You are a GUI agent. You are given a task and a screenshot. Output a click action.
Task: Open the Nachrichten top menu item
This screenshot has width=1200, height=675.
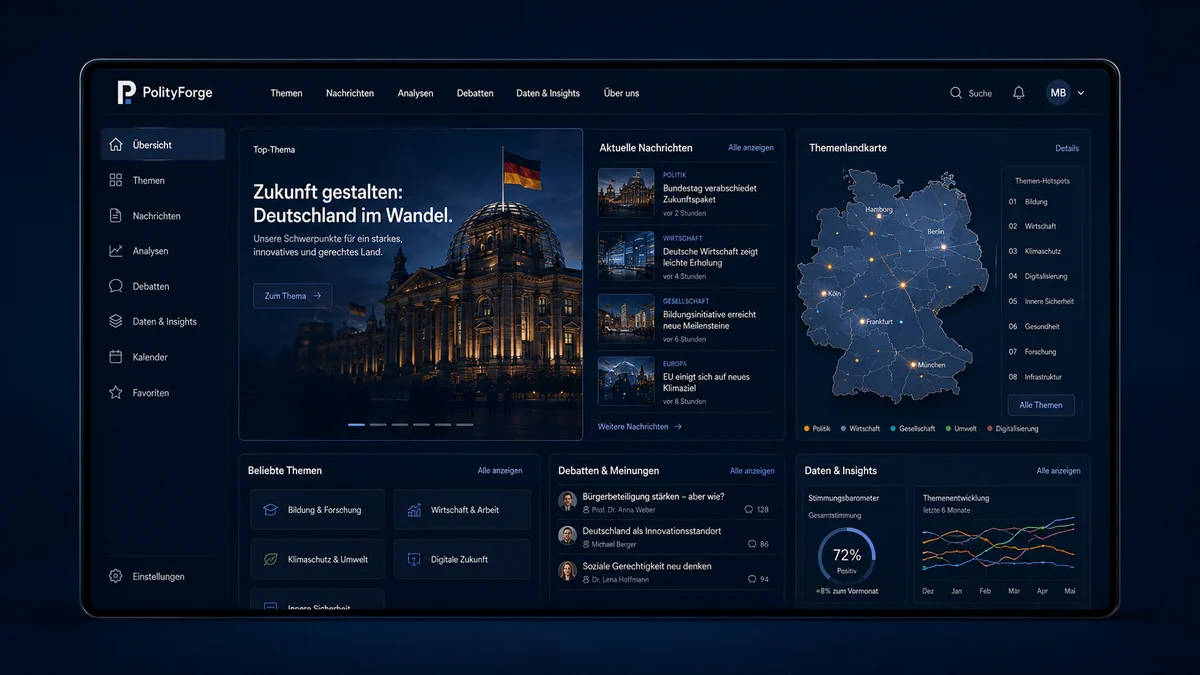pos(350,93)
